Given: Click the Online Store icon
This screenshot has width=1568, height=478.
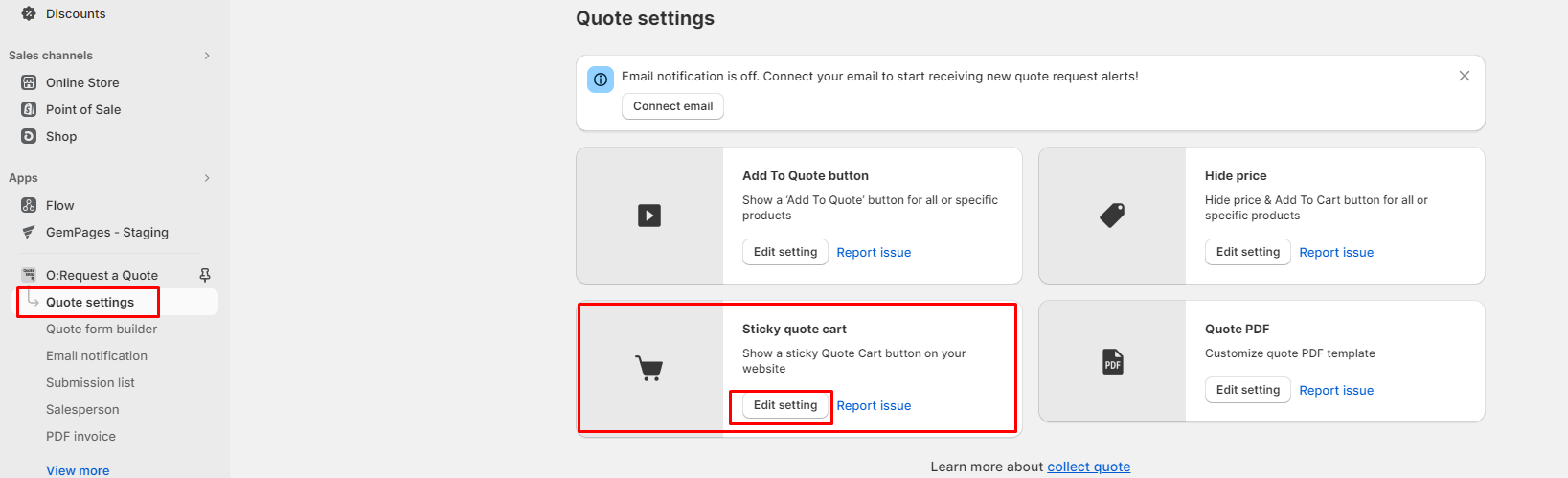Looking at the screenshot, I should click(x=29, y=82).
